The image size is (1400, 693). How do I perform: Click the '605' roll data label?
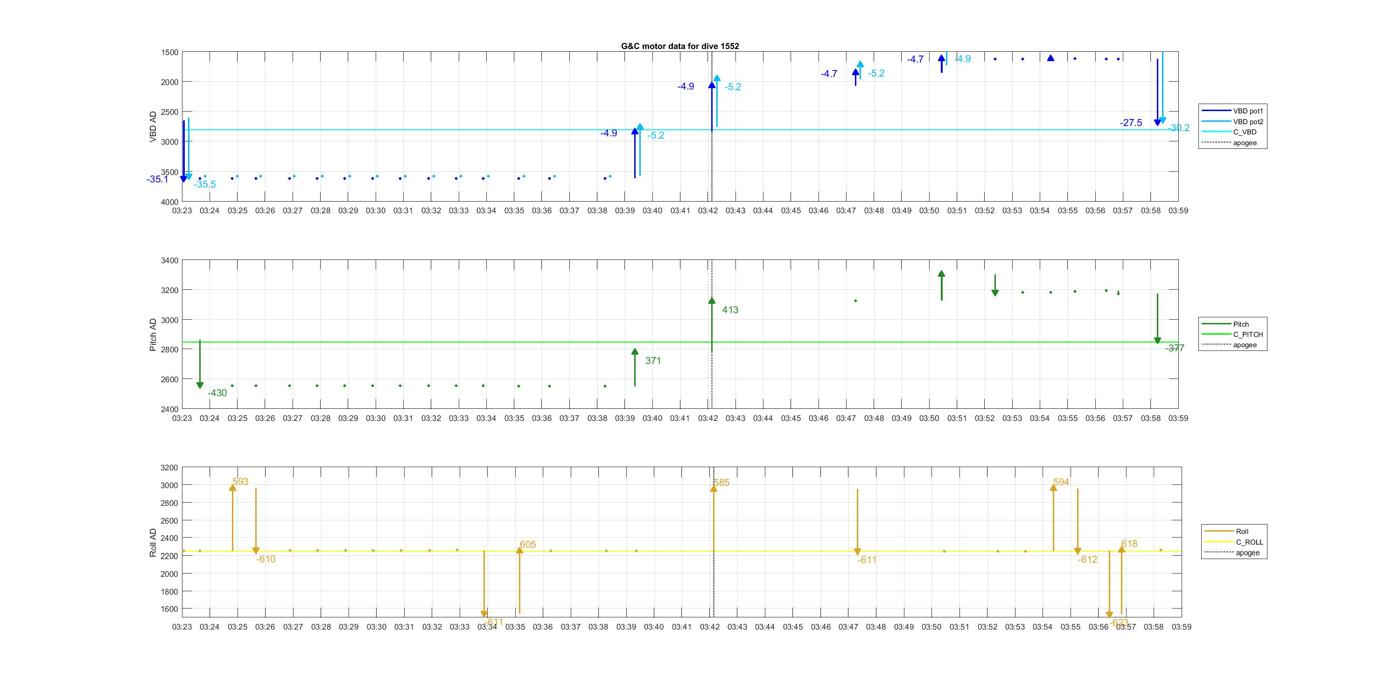[527, 545]
